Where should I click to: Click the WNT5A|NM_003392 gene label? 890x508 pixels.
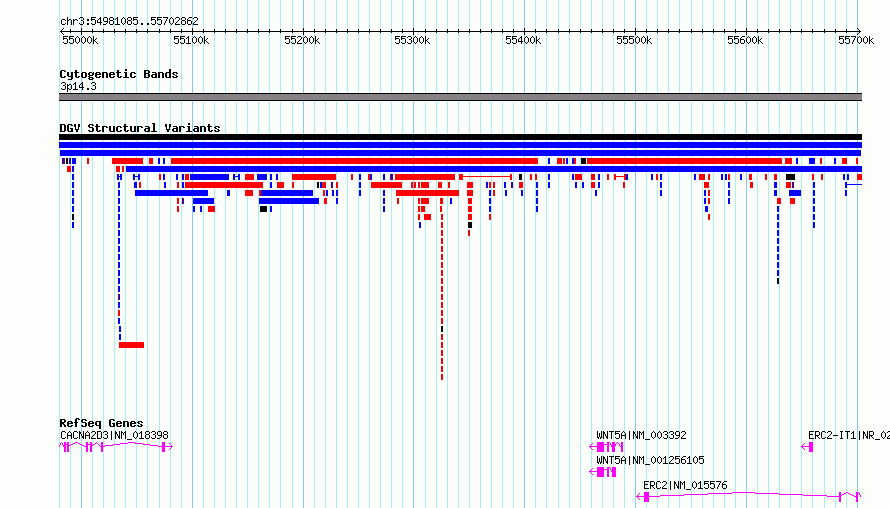click(x=641, y=435)
